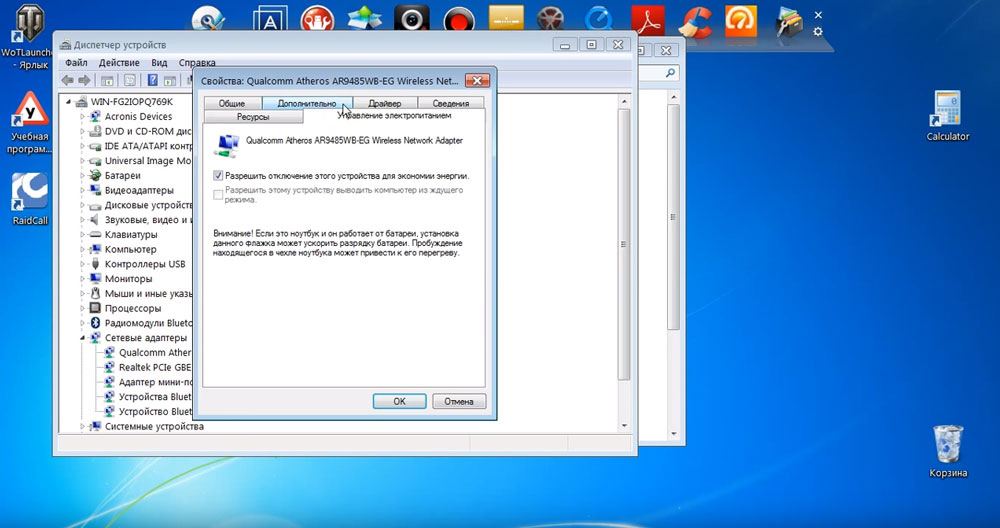Click the blue question mark Help toolbar icon
Image resolution: width=1000 pixels, height=528 pixels.
152,80
